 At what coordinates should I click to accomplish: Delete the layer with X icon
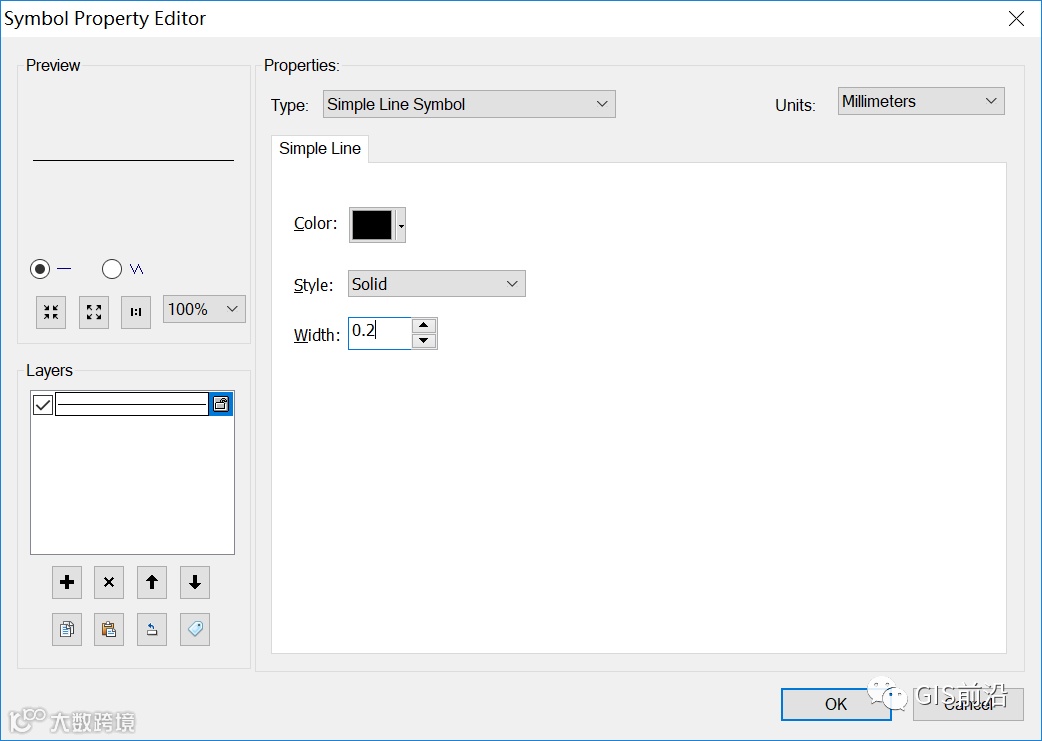coord(109,583)
